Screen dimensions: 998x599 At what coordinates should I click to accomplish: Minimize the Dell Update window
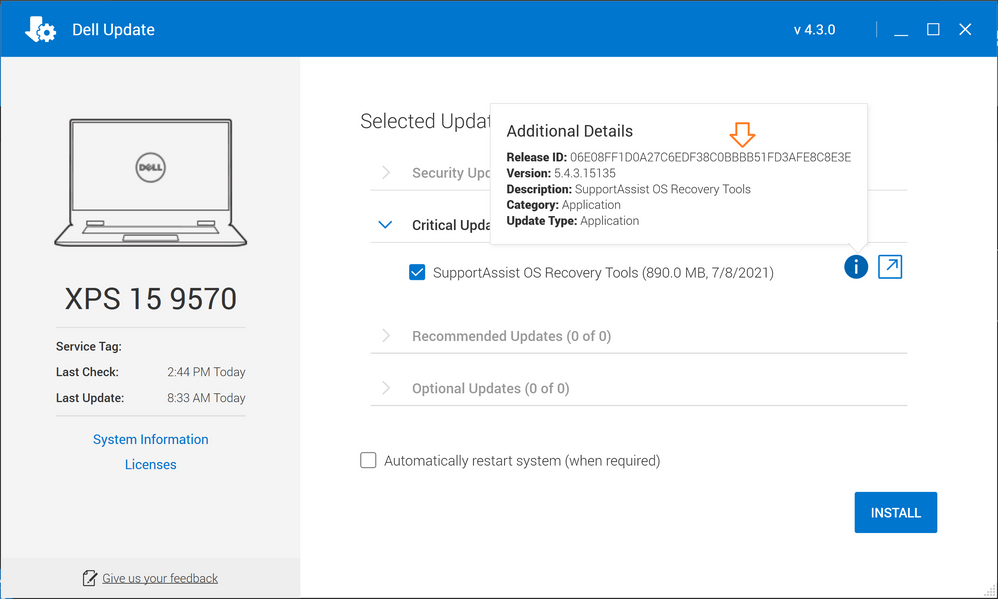pos(901,30)
